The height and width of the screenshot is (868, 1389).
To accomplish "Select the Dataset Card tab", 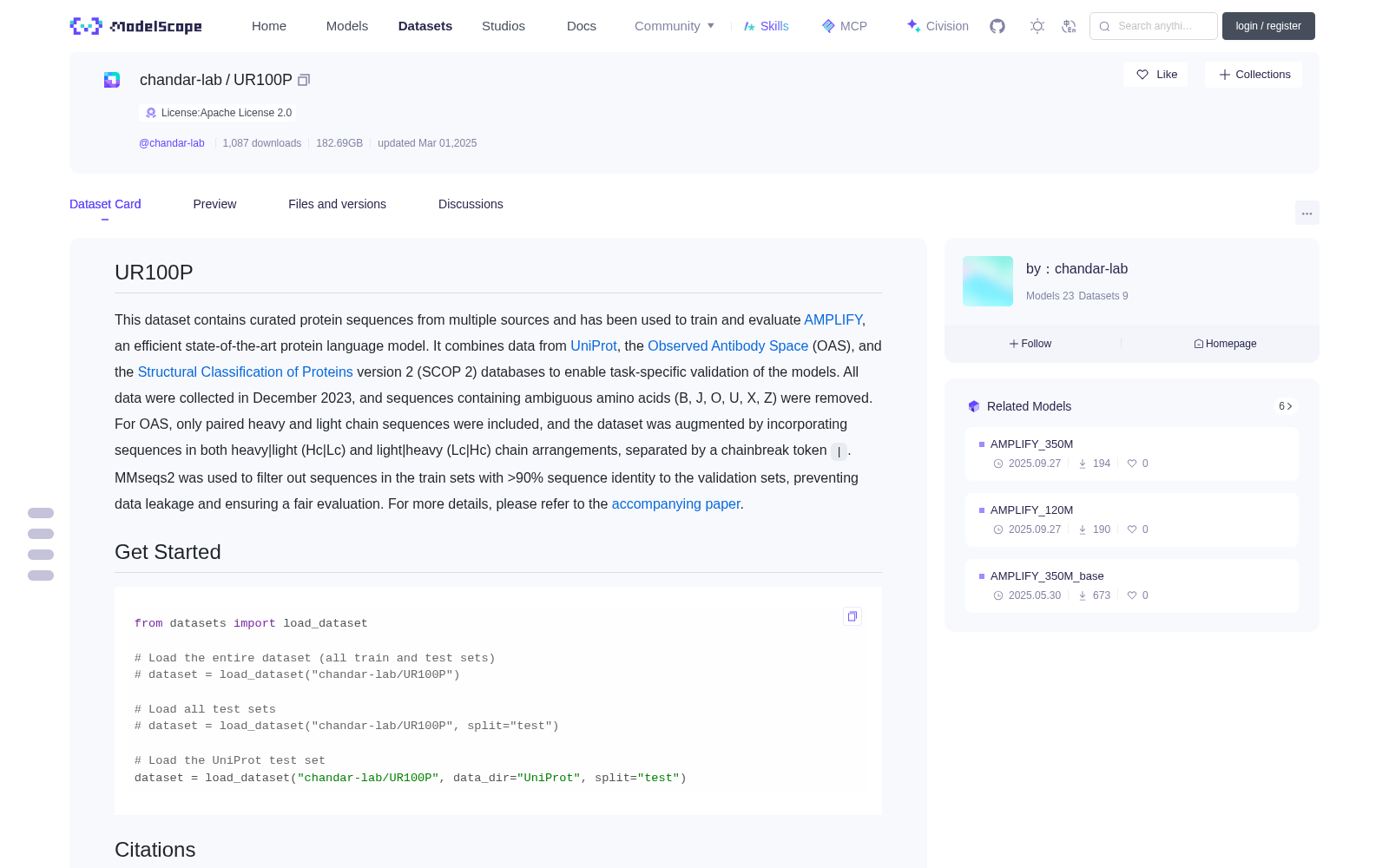I will point(105,204).
